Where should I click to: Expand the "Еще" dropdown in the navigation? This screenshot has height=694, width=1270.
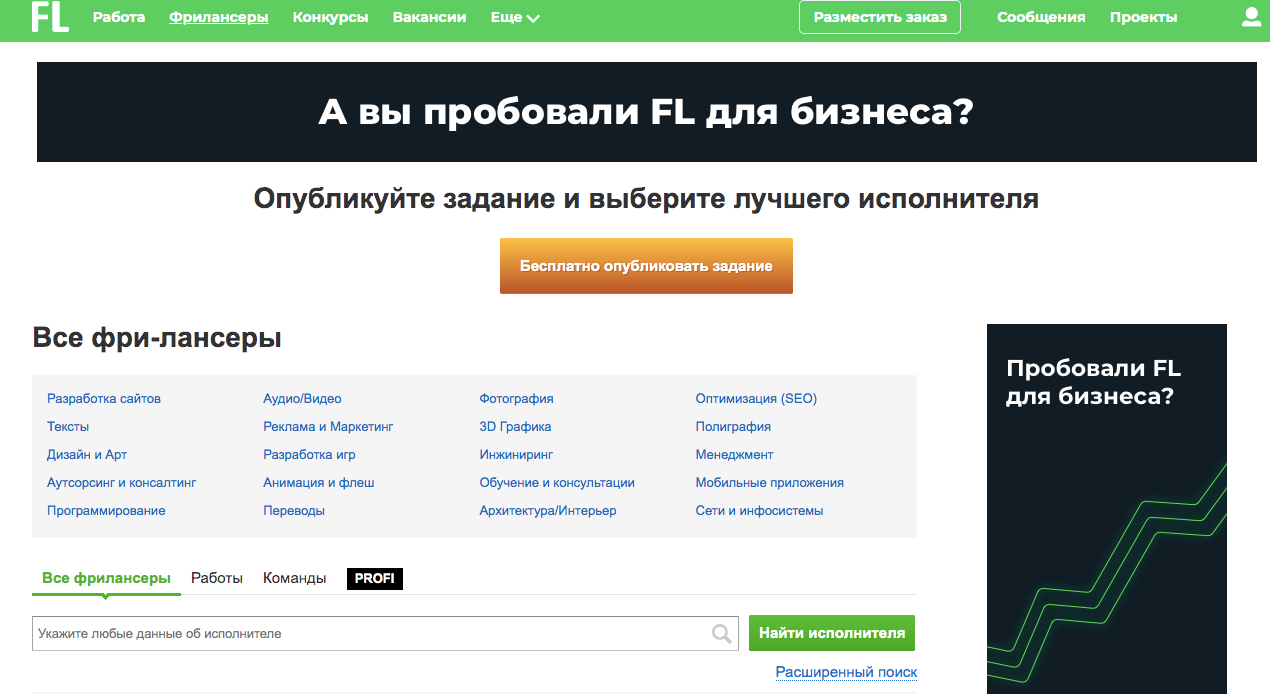coord(513,17)
